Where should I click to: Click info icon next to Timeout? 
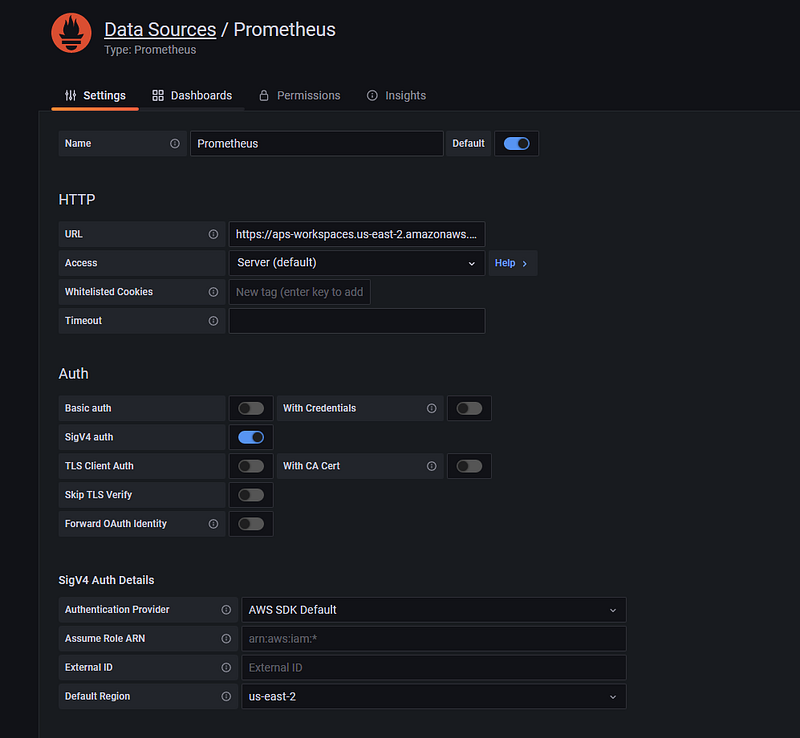213,321
